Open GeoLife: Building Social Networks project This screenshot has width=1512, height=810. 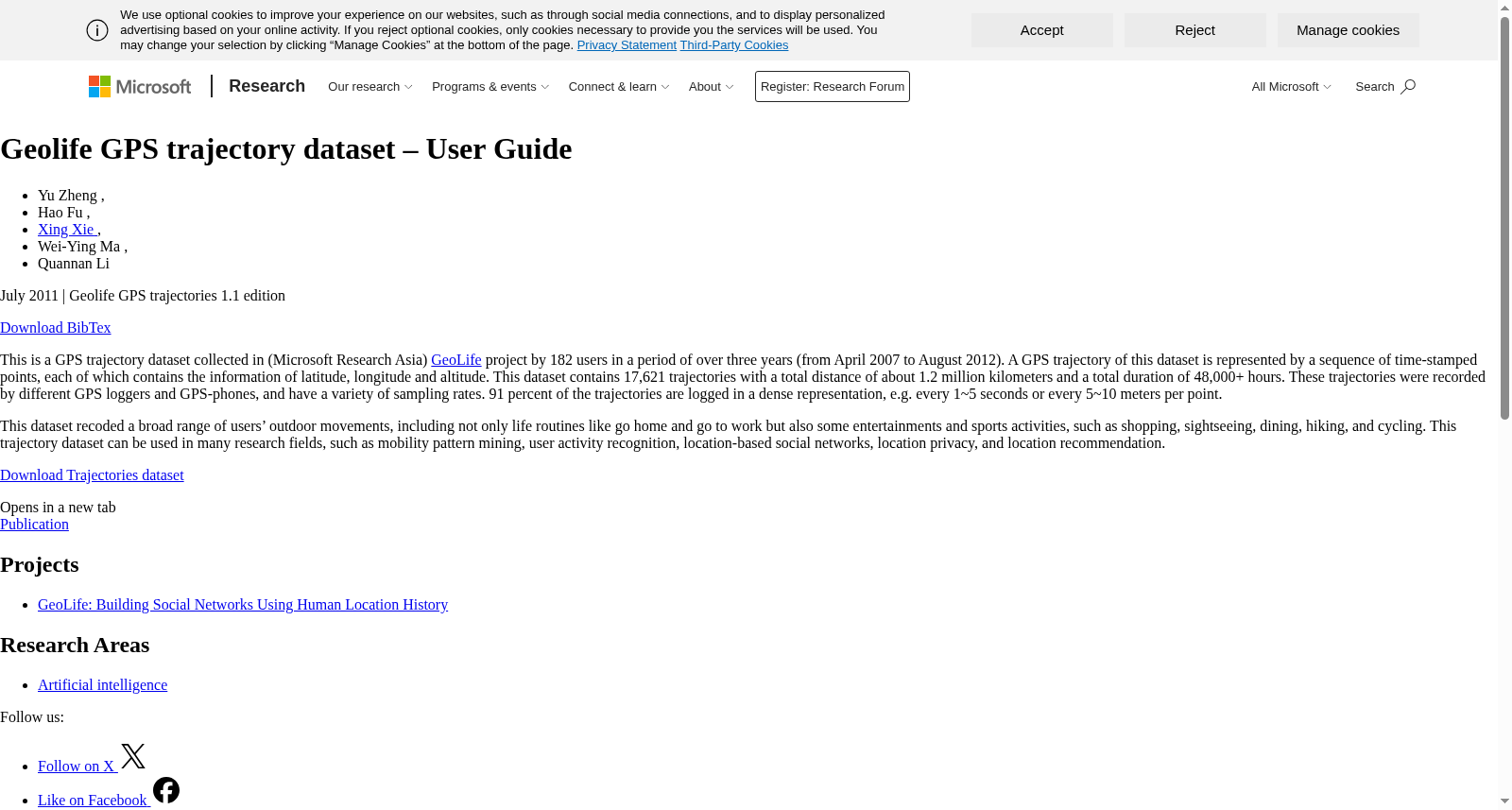coord(243,605)
